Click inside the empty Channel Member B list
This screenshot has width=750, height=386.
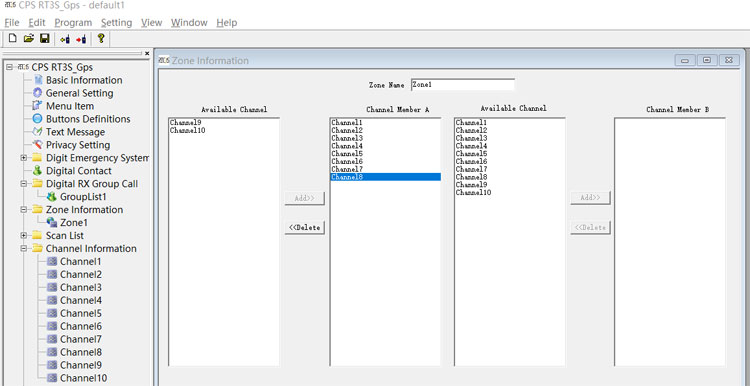pos(670,242)
